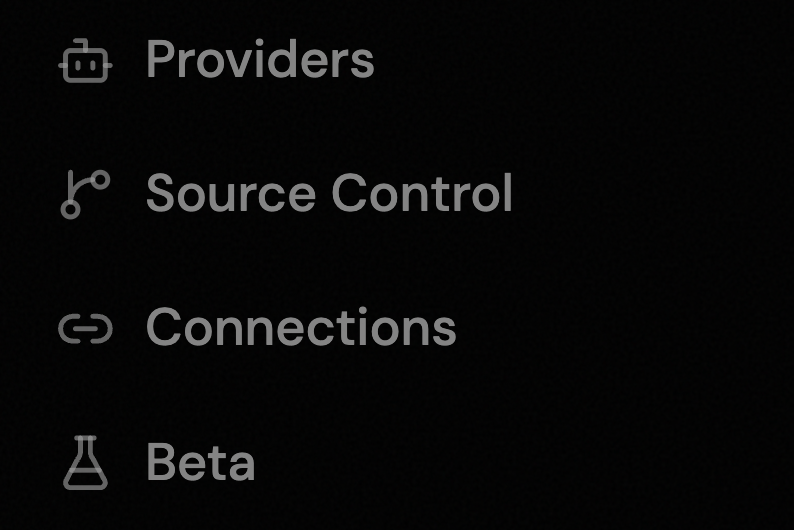Click the flask icon next to Beta
This screenshot has width=794, height=530.
[x=85, y=463]
